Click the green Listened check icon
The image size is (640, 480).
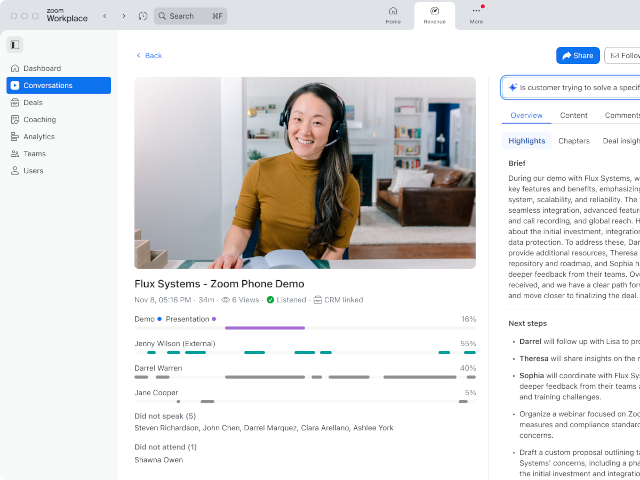[x=270, y=300]
